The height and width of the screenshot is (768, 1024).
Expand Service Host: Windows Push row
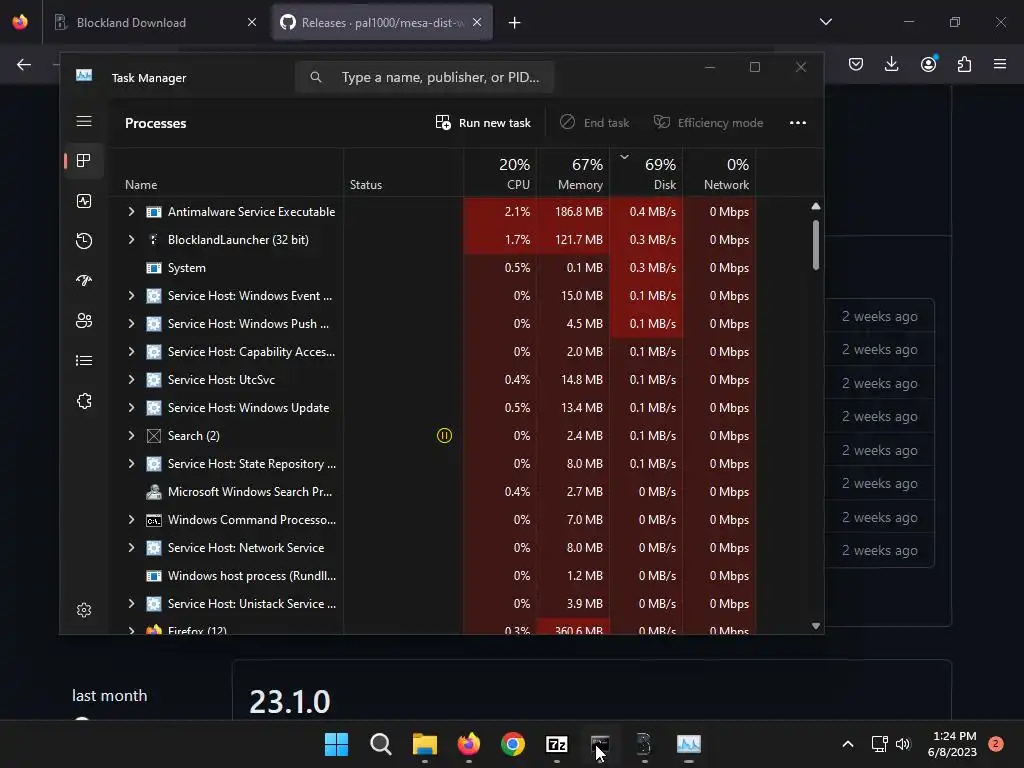pyautogui.click(x=131, y=324)
